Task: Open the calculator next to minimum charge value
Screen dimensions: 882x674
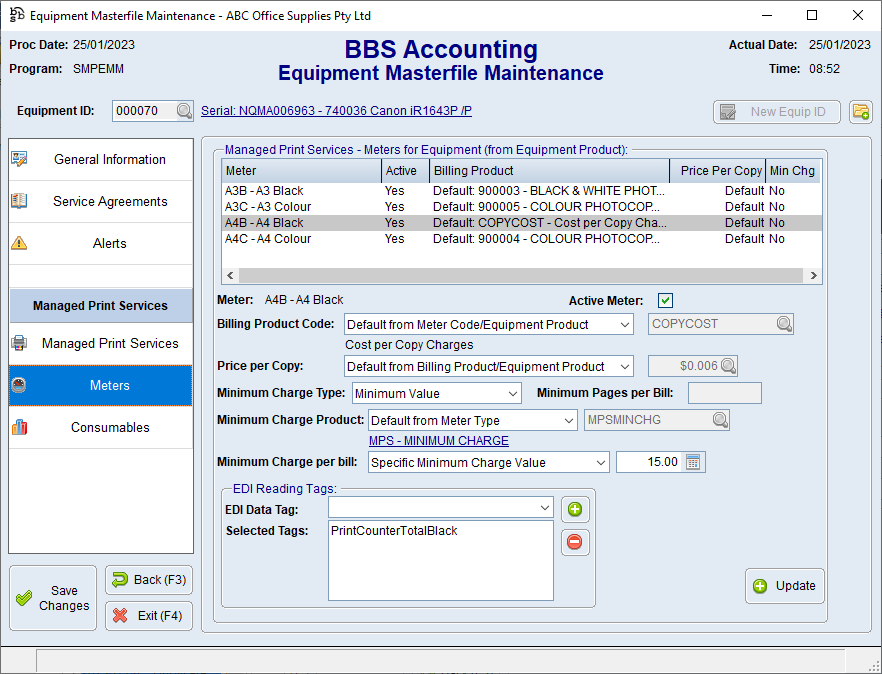Action: [x=695, y=462]
